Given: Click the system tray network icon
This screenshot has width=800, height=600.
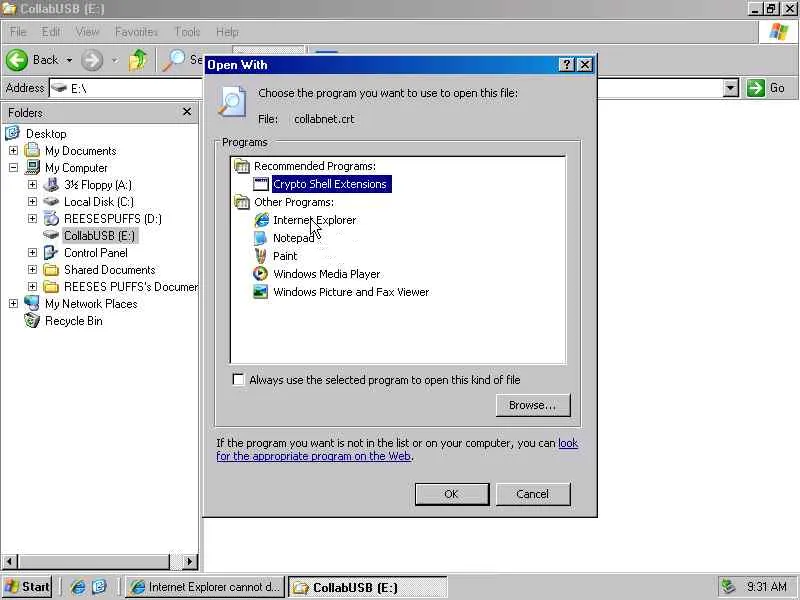Looking at the screenshot, I should click(x=729, y=587).
